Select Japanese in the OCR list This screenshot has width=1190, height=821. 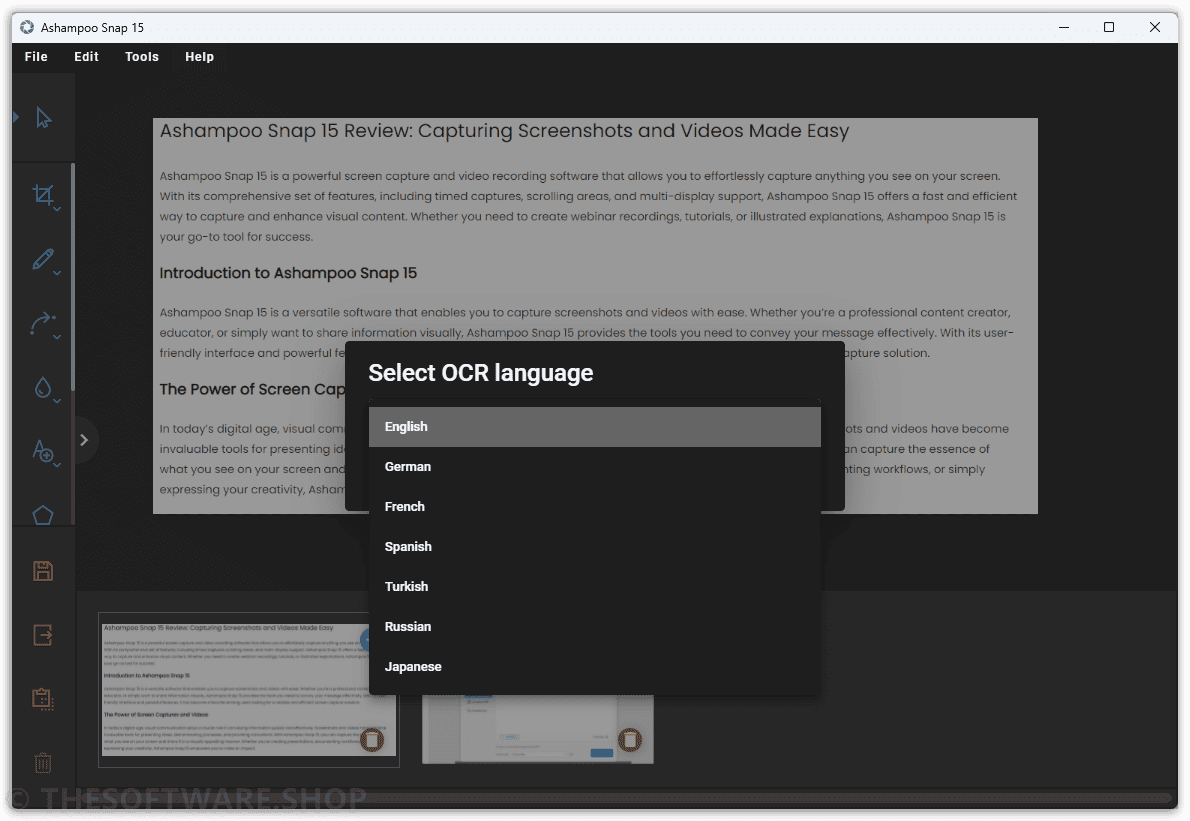click(x=594, y=666)
